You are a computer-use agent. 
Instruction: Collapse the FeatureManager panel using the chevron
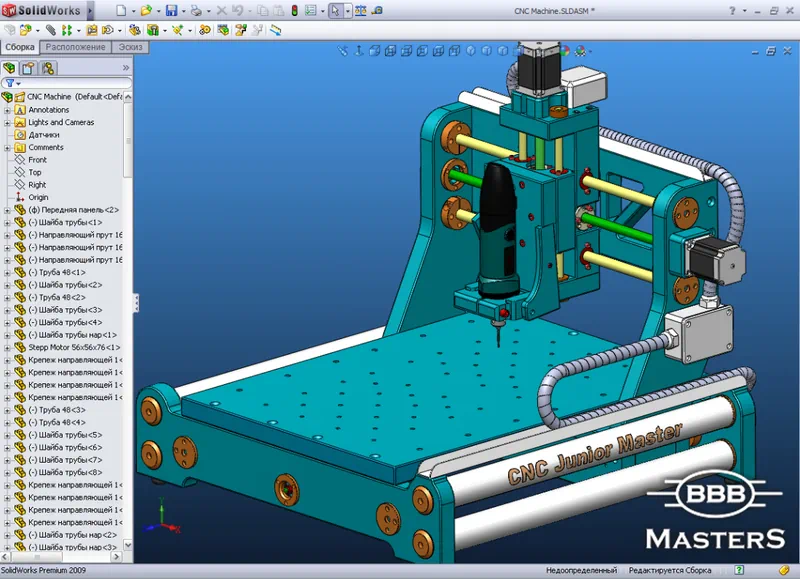(x=126, y=66)
